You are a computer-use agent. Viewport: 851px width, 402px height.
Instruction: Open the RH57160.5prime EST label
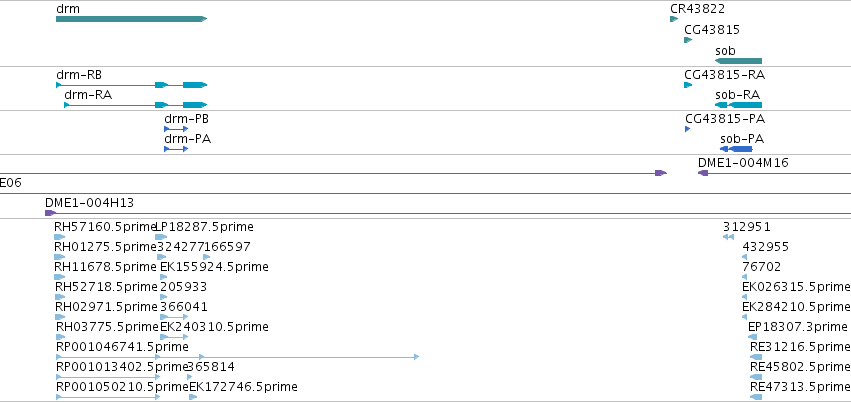[105, 227]
